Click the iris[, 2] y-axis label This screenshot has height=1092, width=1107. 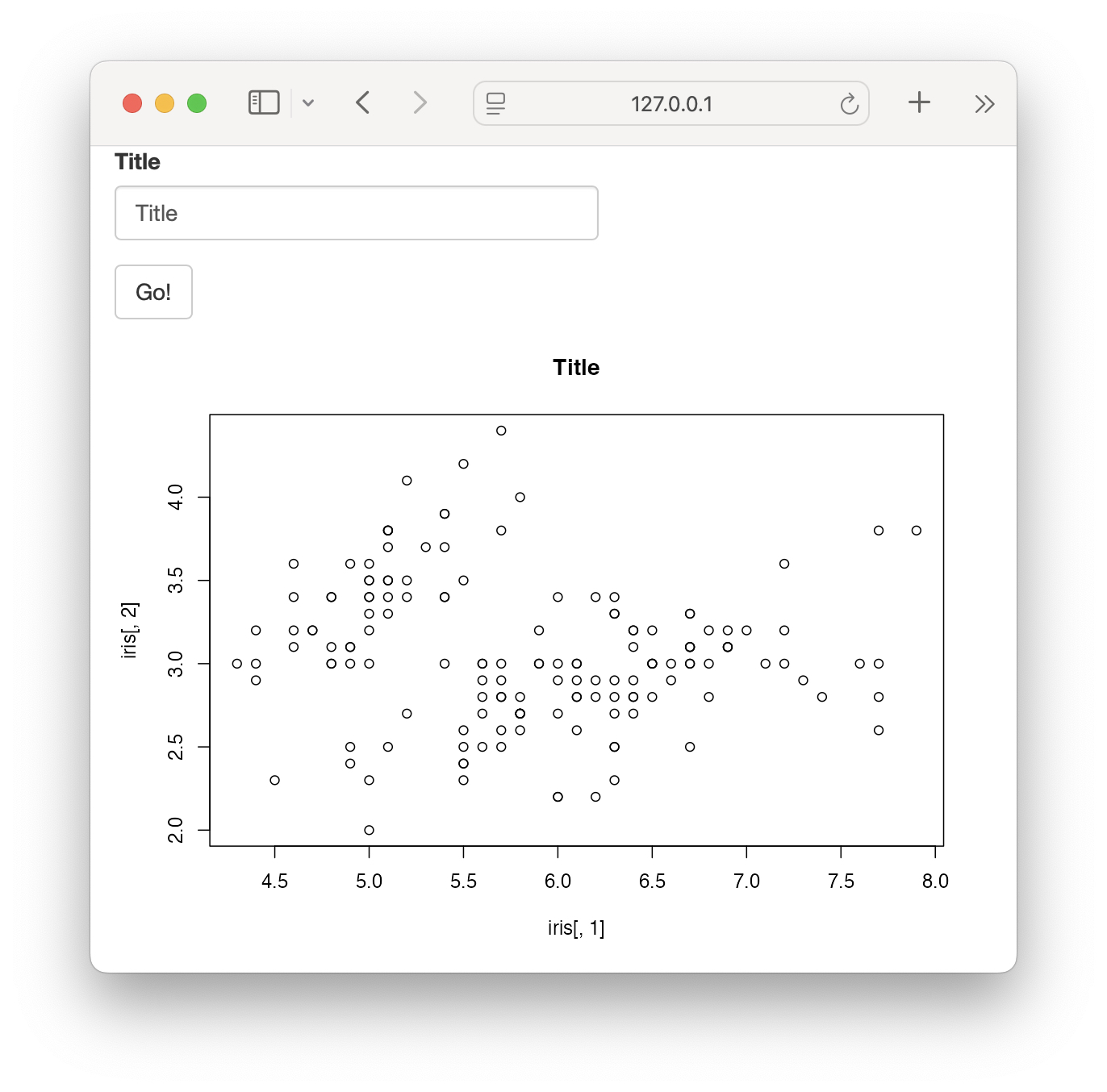coord(129,630)
